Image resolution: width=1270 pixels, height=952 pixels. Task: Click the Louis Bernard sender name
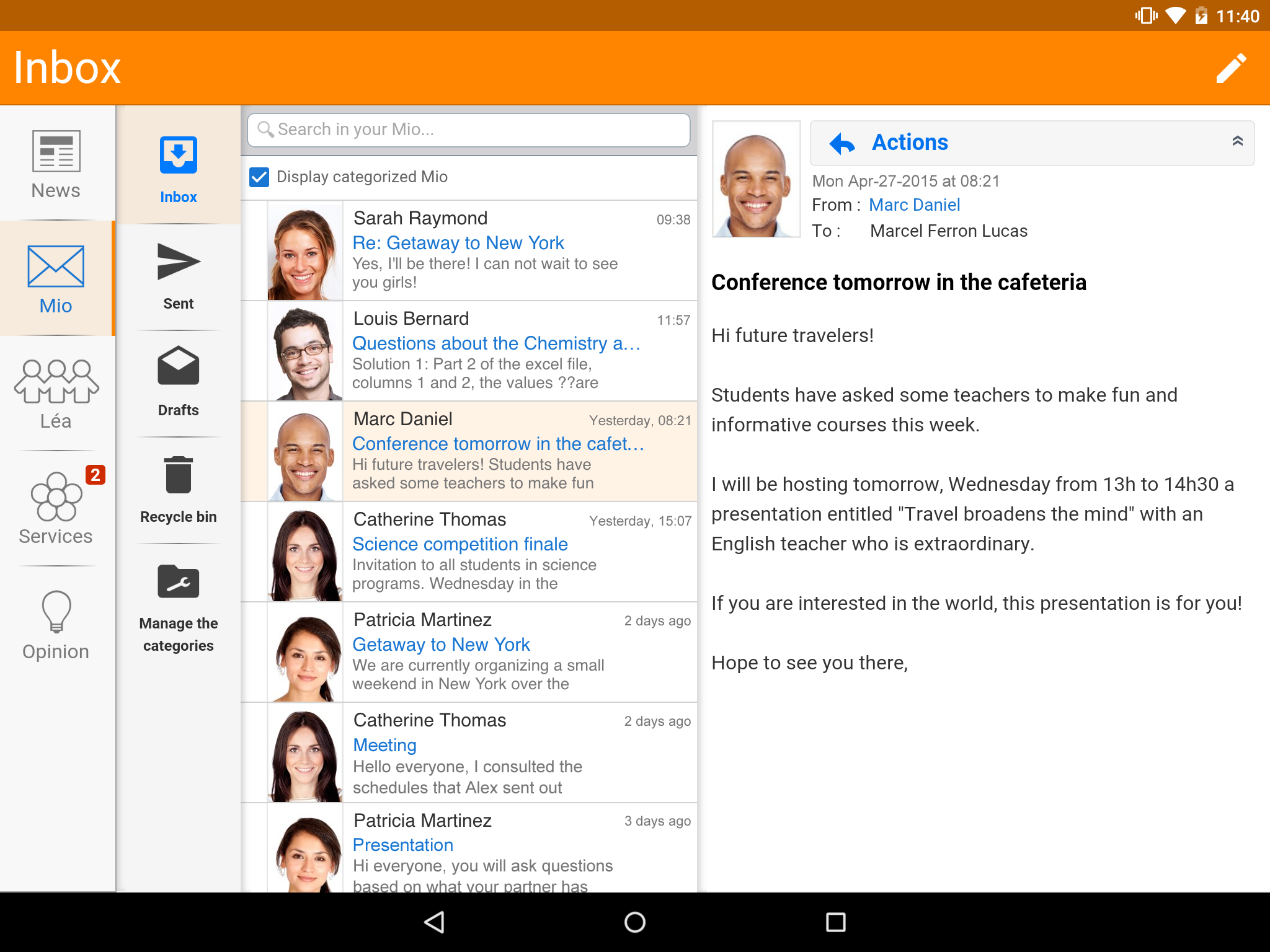[411, 319]
